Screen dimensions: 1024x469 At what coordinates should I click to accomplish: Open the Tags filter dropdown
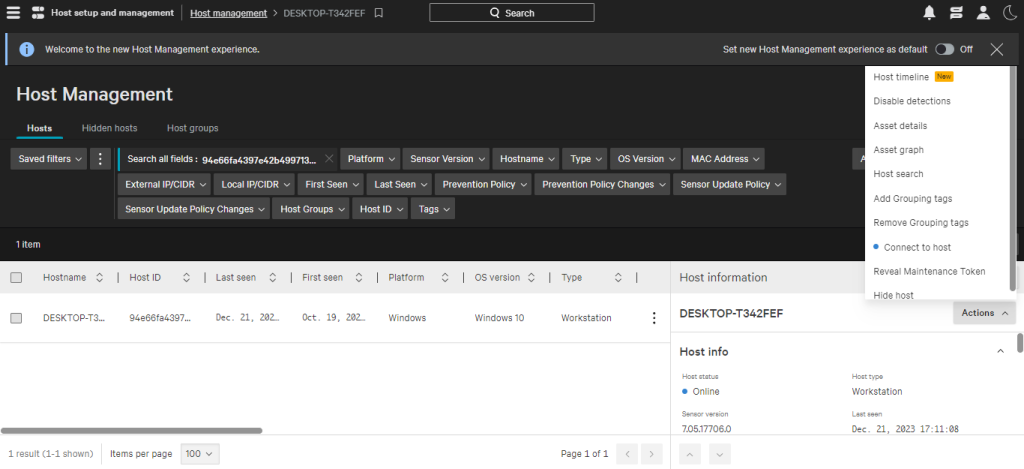[433, 209]
